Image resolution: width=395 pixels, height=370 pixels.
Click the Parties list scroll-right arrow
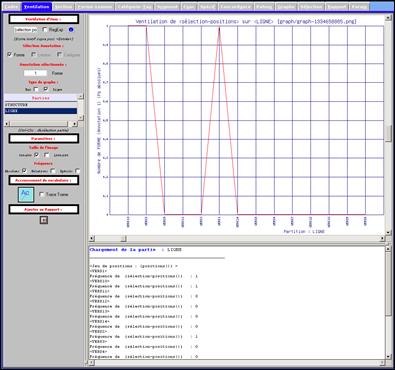[75, 124]
